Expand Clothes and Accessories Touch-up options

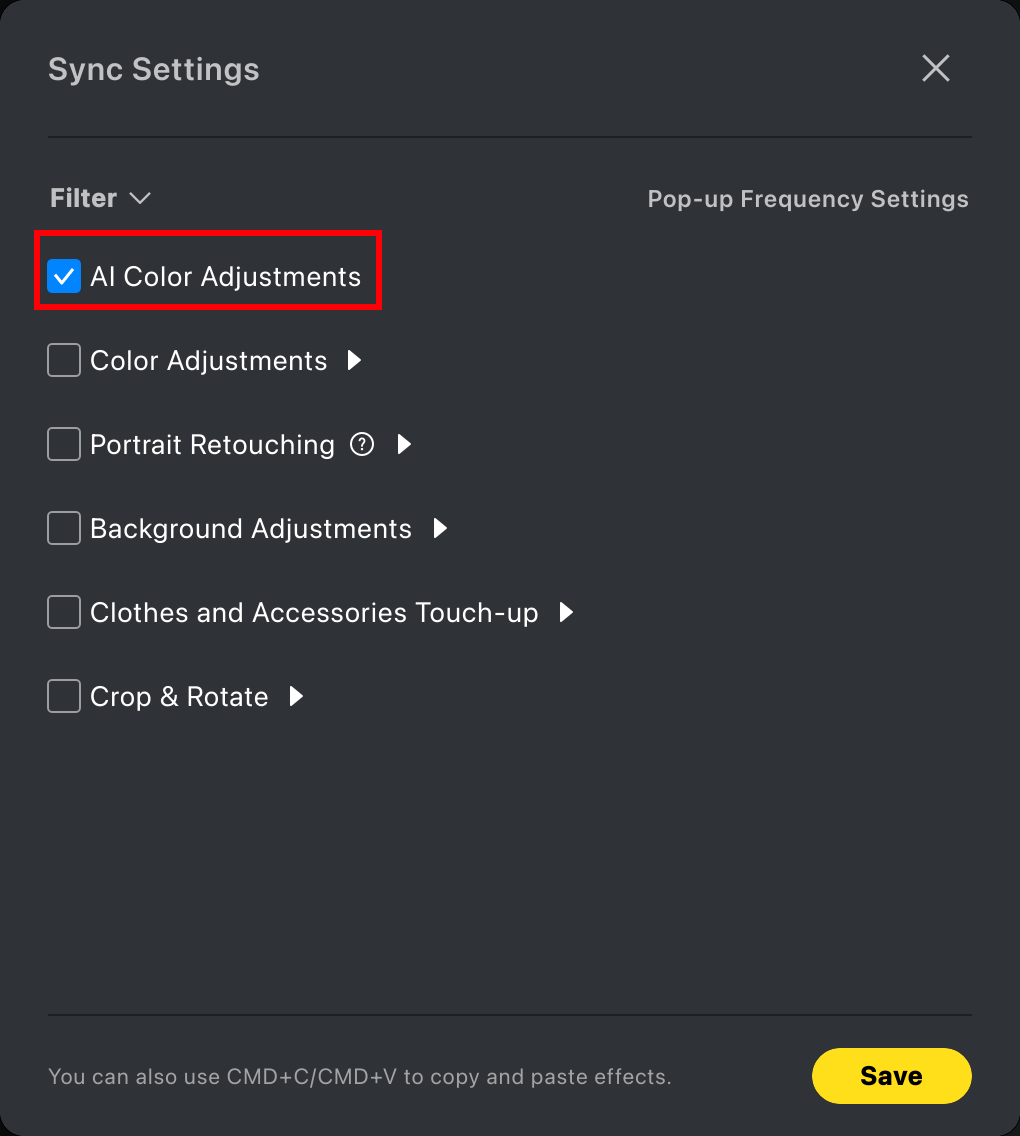point(566,612)
